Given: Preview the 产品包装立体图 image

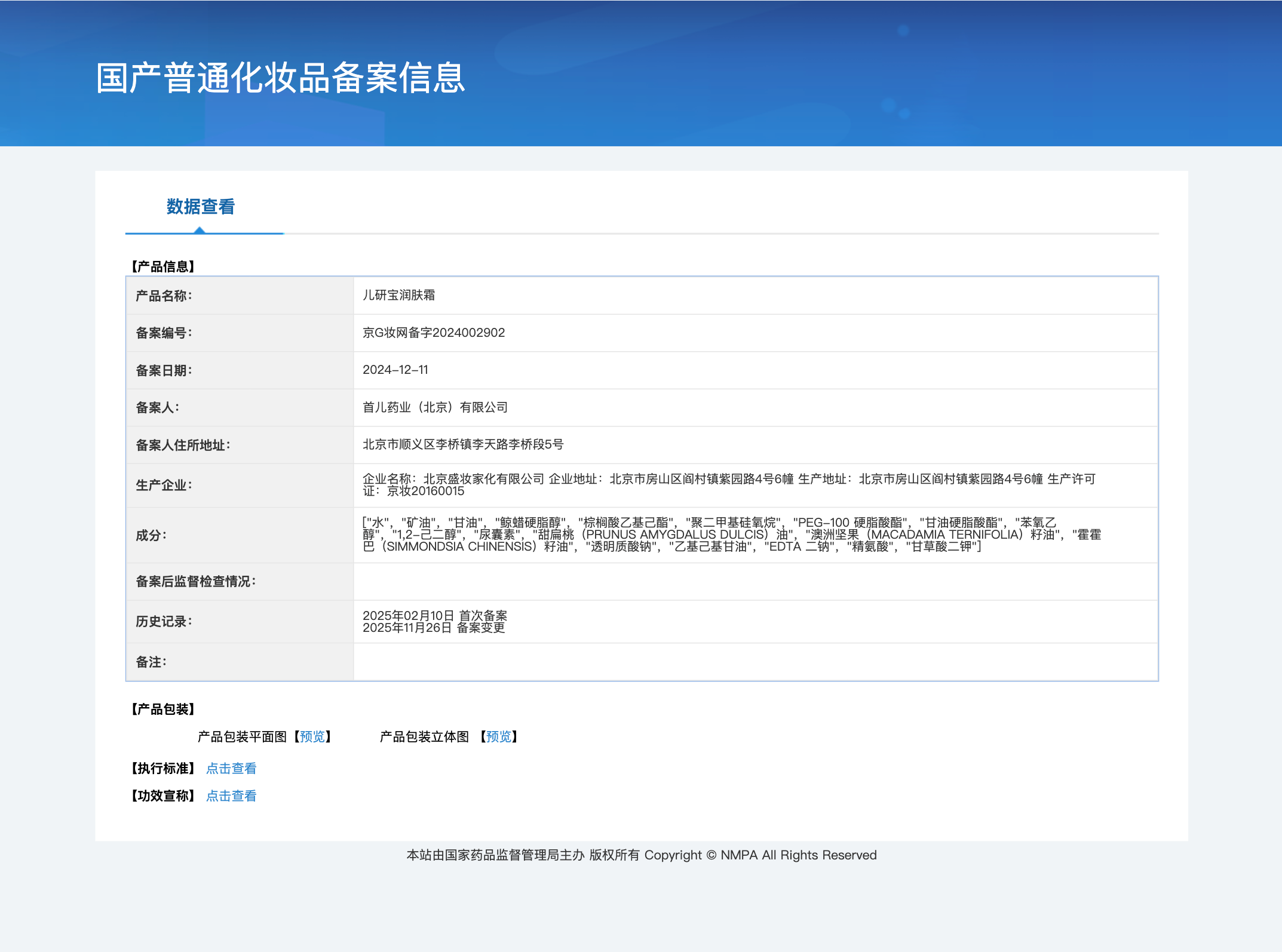Looking at the screenshot, I should pyautogui.click(x=499, y=736).
